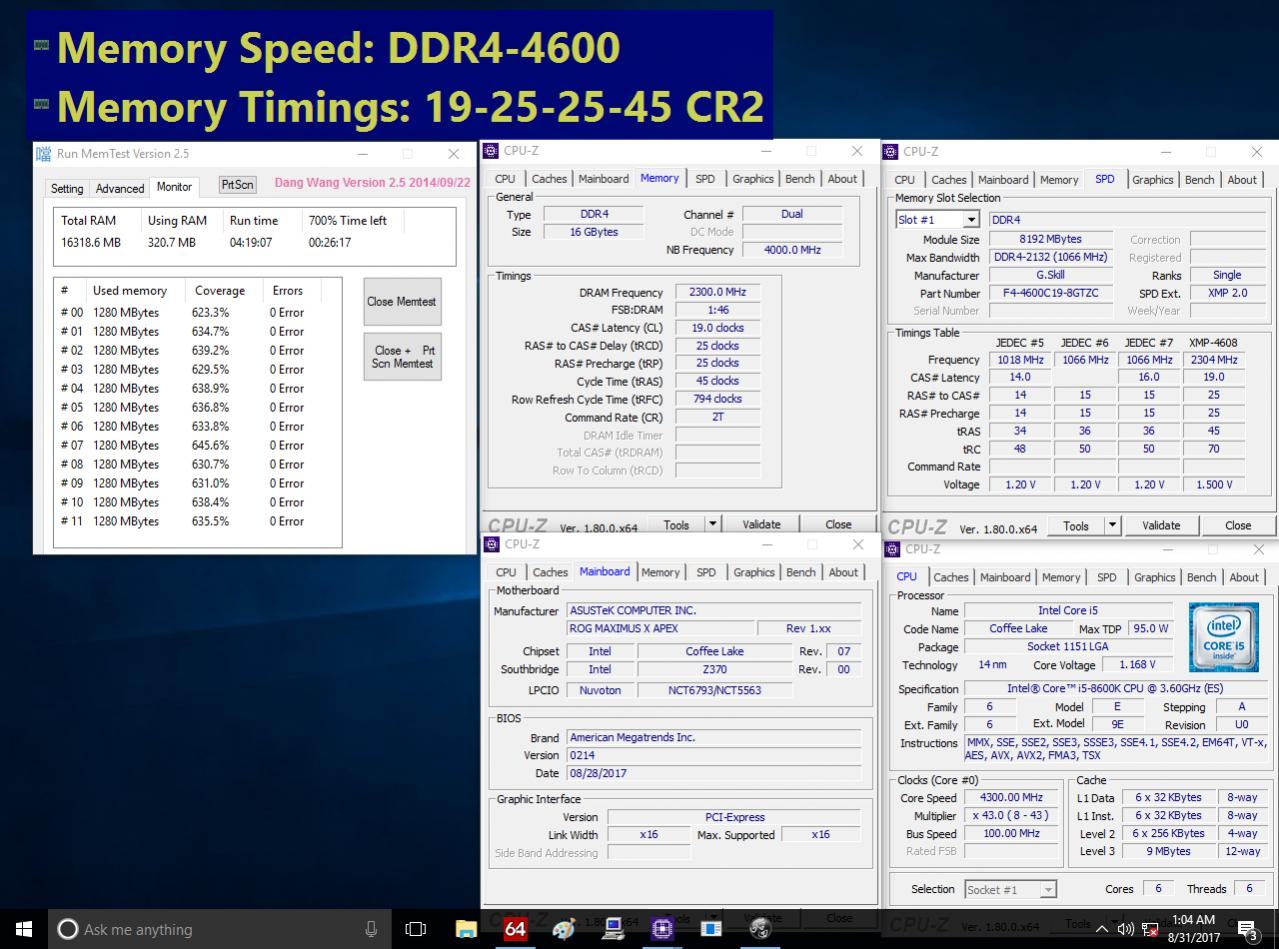Click the Command Rate 2T value
Screen dimensions: 1279x949
(717, 417)
